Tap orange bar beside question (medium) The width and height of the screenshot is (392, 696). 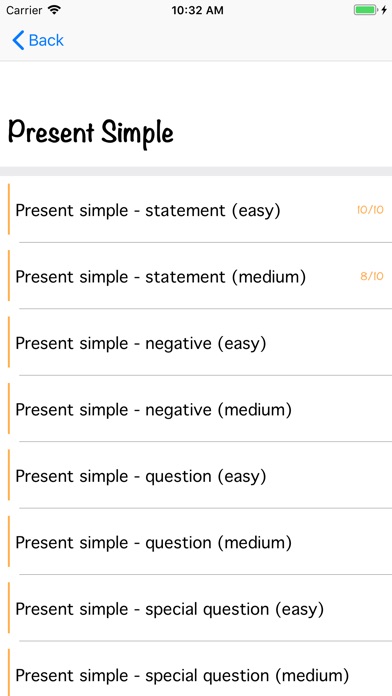coord(9,542)
